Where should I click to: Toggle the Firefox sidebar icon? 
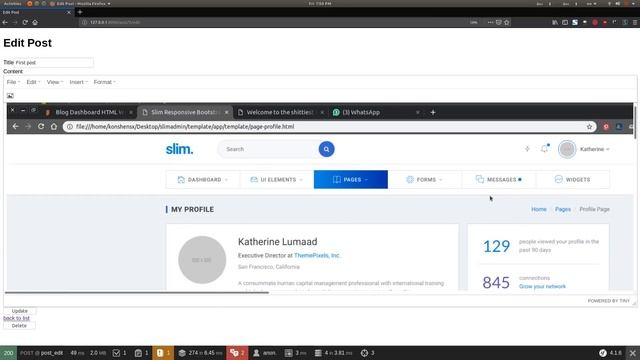tap(565, 22)
